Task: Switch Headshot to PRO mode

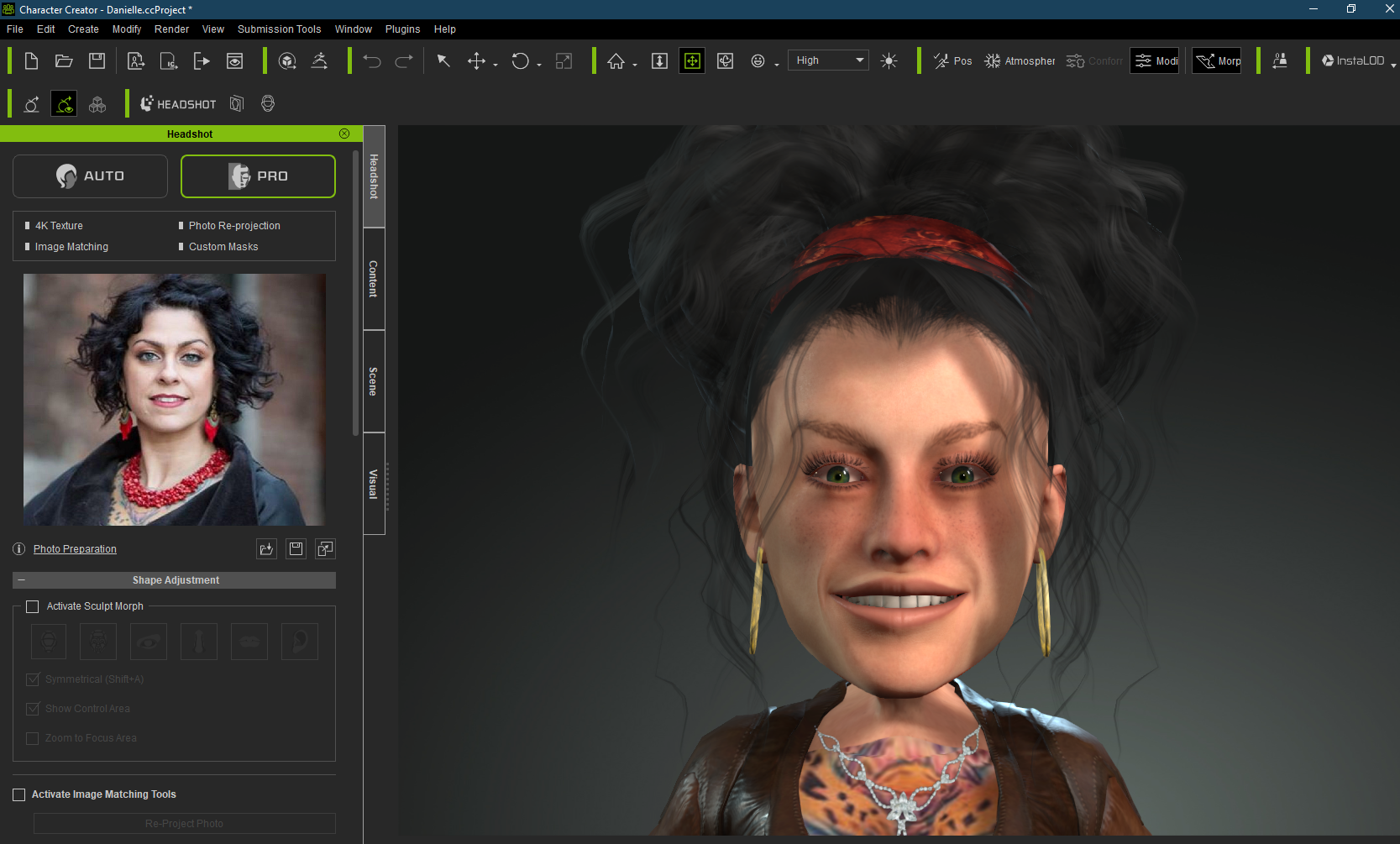Action: [258, 176]
